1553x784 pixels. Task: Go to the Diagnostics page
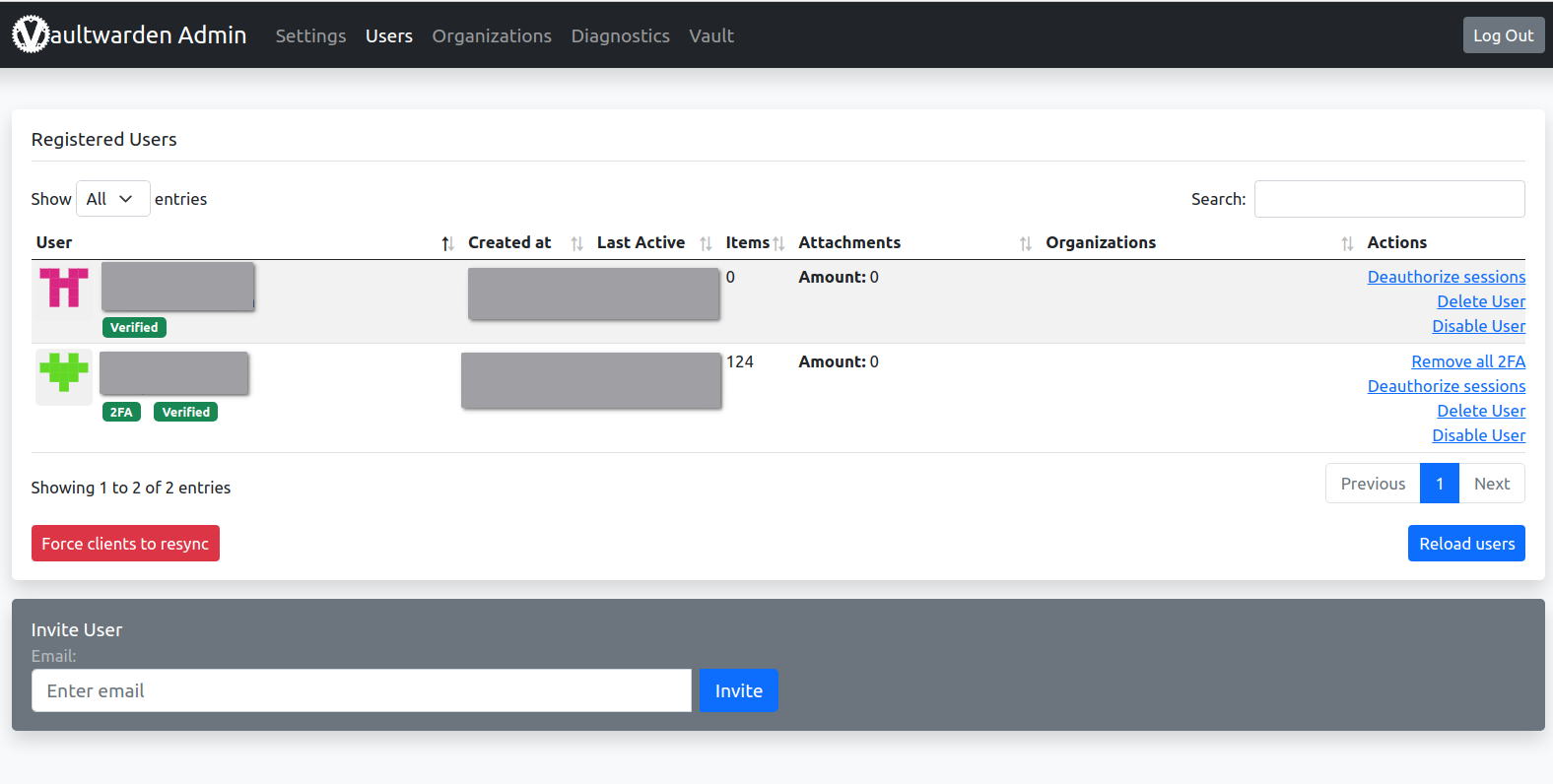tap(620, 36)
